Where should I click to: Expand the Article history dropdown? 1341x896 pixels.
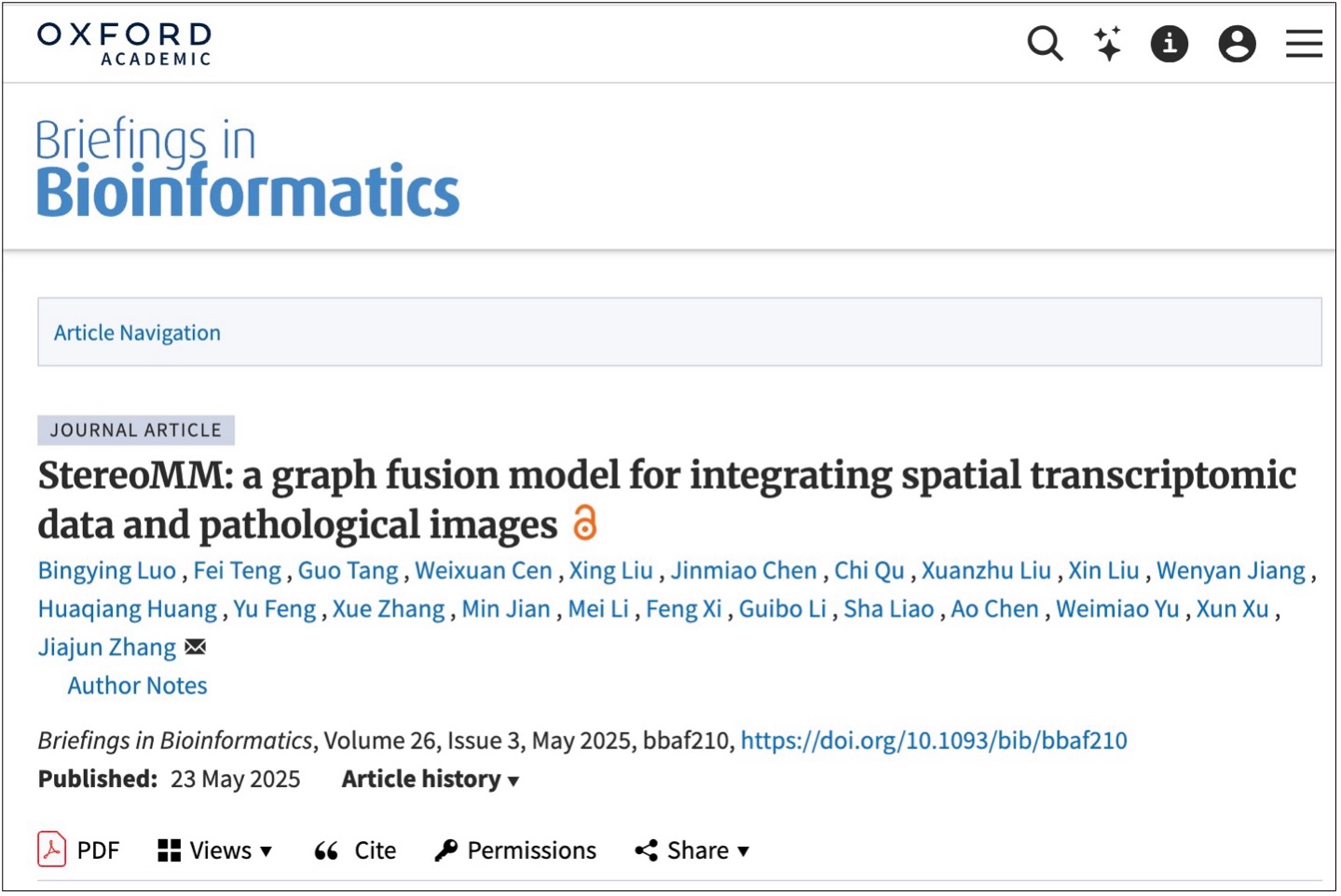point(430,779)
